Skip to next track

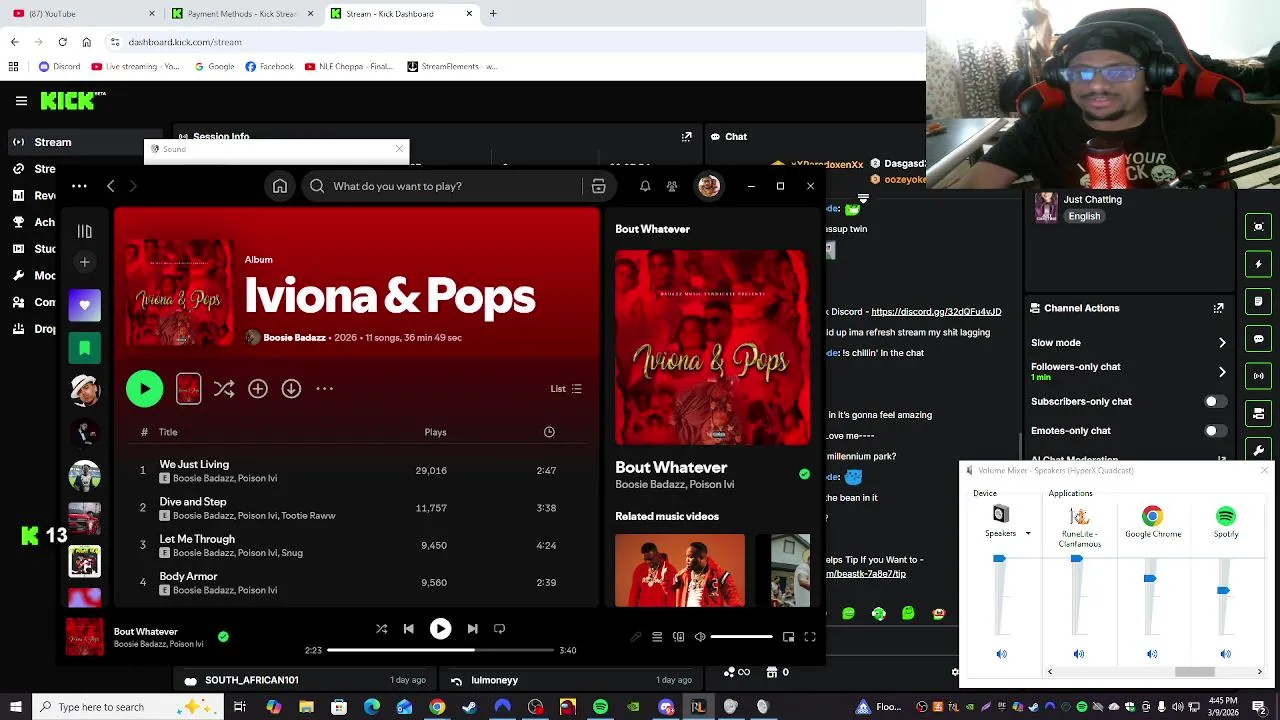pyautogui.click(x=472, y=629)
